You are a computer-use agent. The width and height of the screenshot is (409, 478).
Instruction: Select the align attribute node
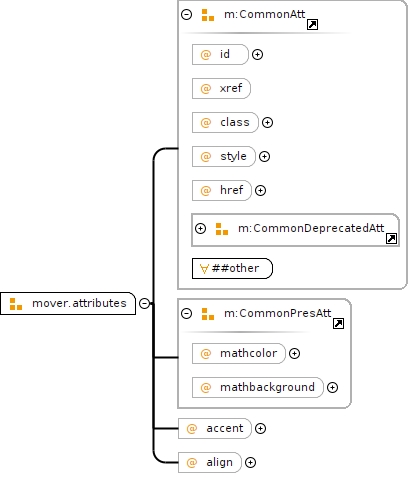pyautogui.click(x=210, y=462)
